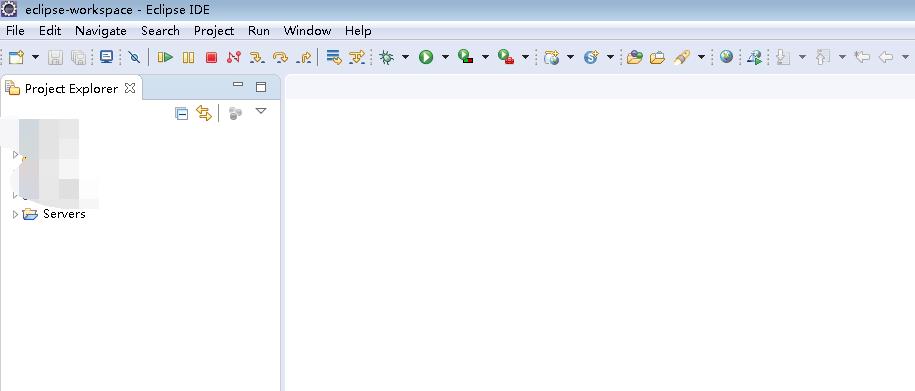
Task: Click the Last Edit Location icon
Action: (862, 57)
